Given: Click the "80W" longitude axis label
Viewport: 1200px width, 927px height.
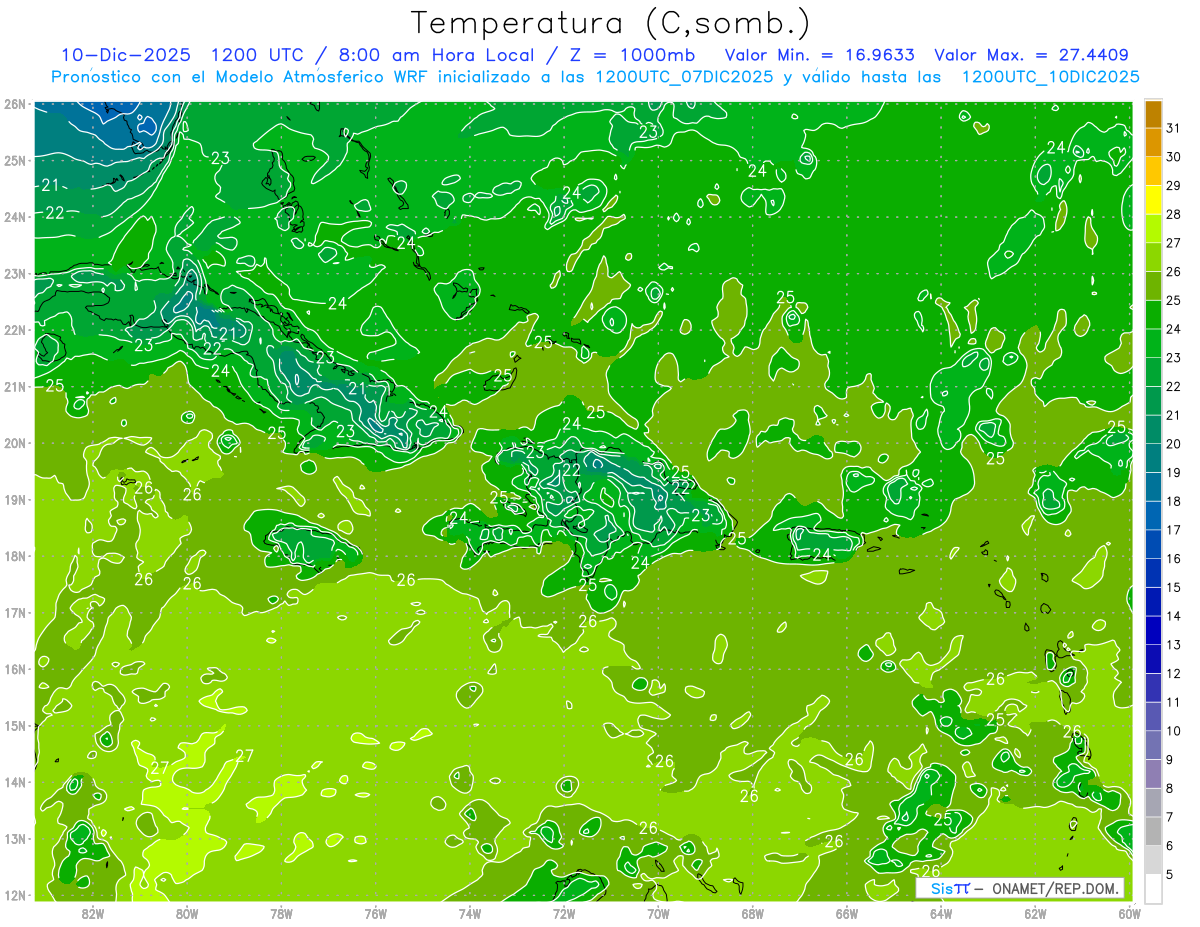Looking at the screenshot, I should [x=187, y=913].
